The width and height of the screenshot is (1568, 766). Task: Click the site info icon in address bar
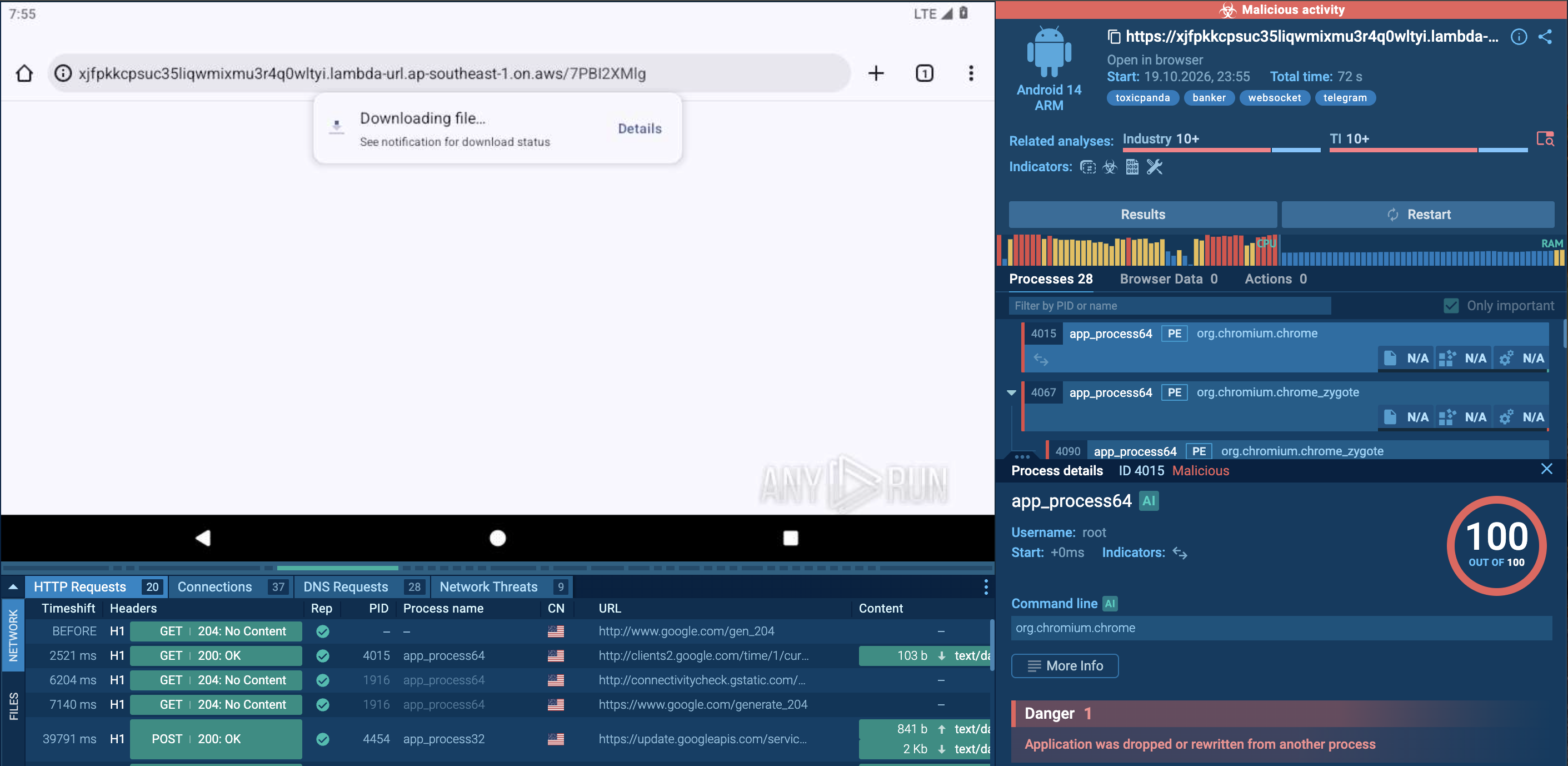point(63,74)
